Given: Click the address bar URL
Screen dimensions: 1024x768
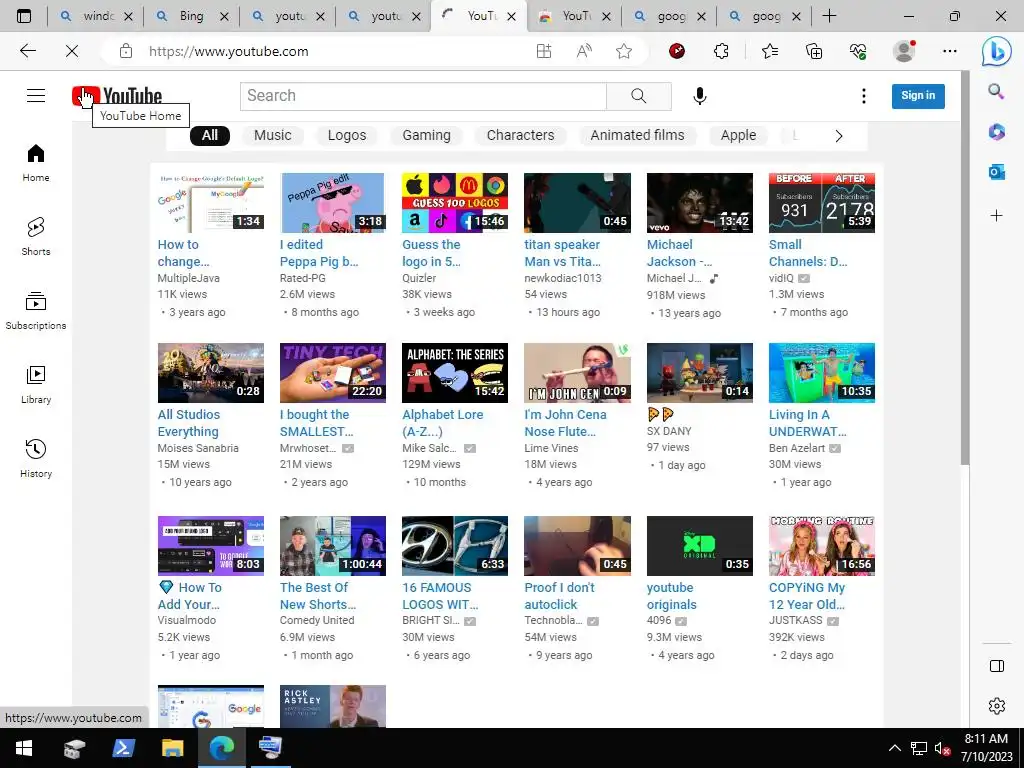Looking at the screenshot, I should [x=229, y=51].
